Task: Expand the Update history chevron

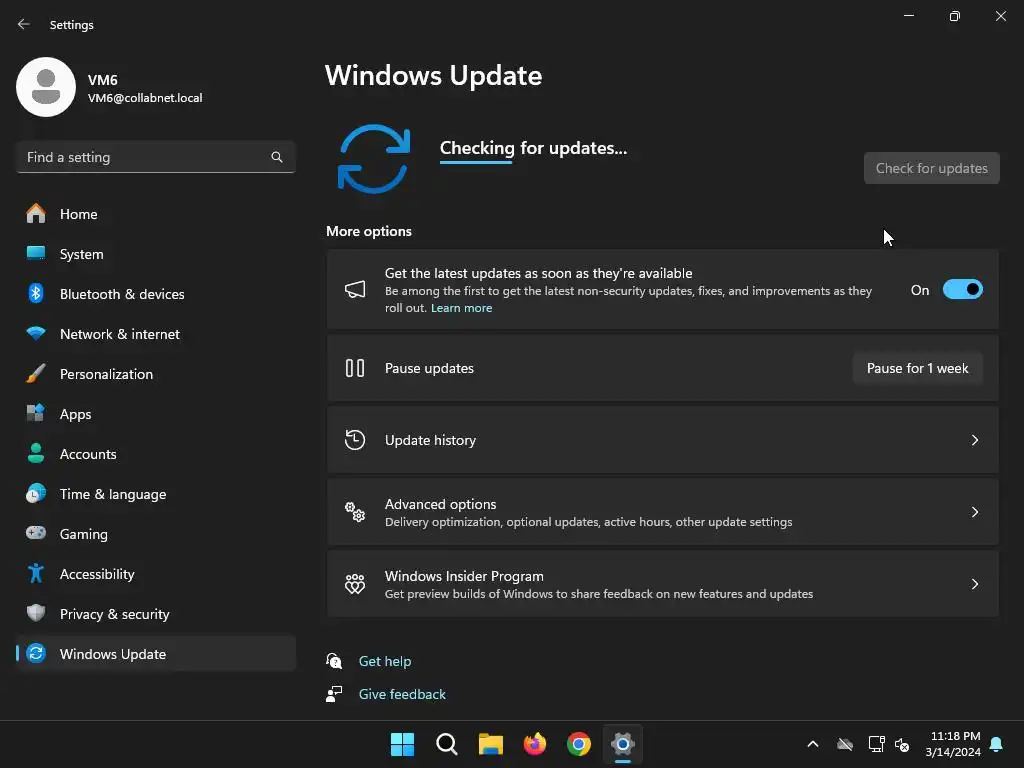Action: tap(974, 440)
